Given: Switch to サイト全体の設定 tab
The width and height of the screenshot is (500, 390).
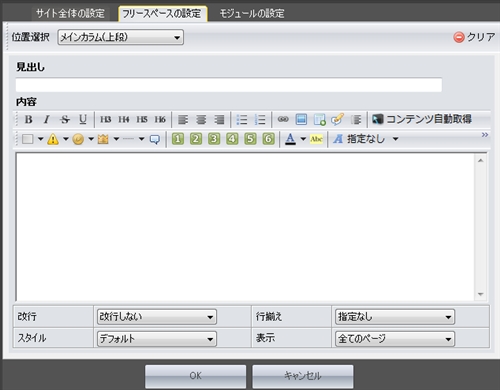Looking at the screenshot, I should coord(70,13).
